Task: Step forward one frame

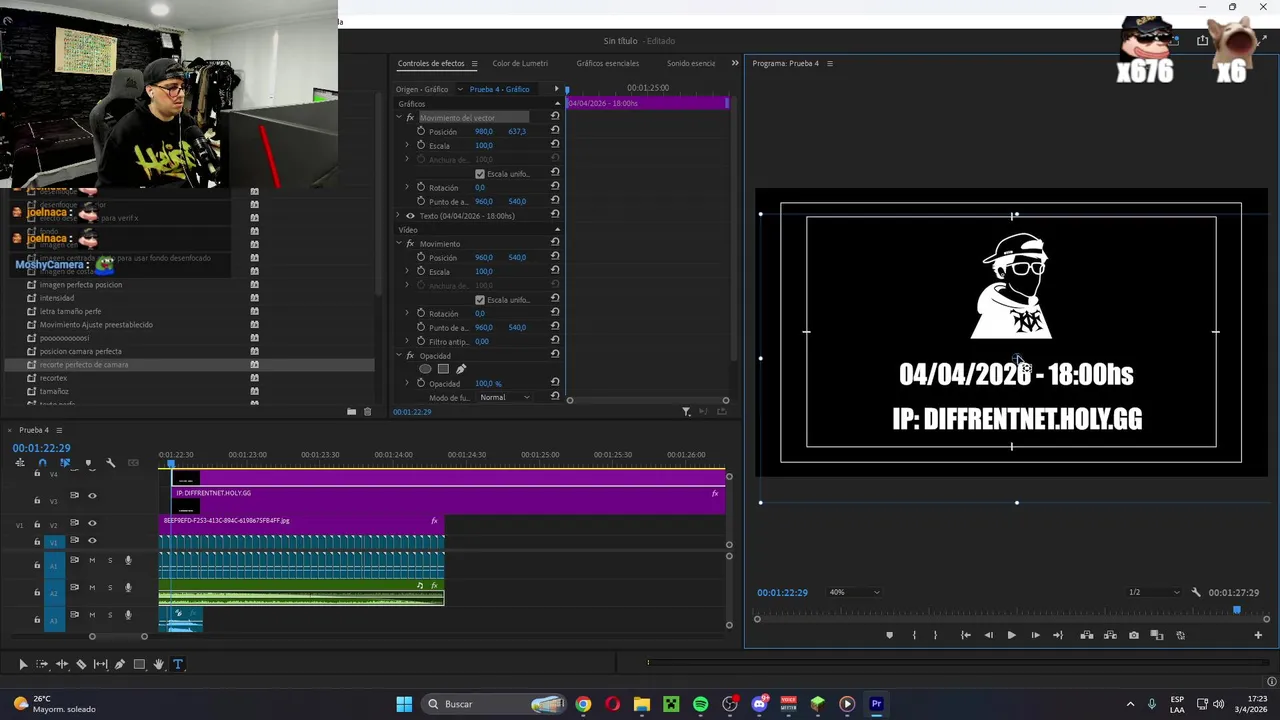Action: click(1035, 635)
